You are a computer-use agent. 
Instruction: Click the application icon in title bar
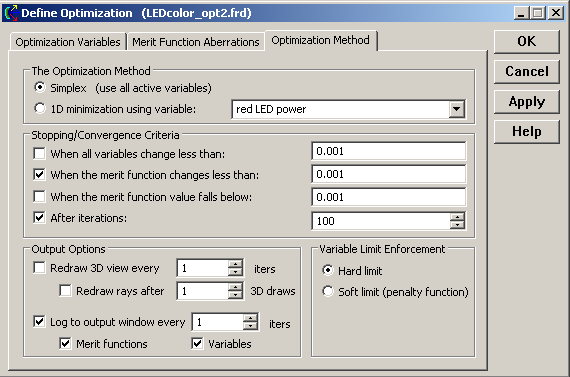tap(11, 13)
